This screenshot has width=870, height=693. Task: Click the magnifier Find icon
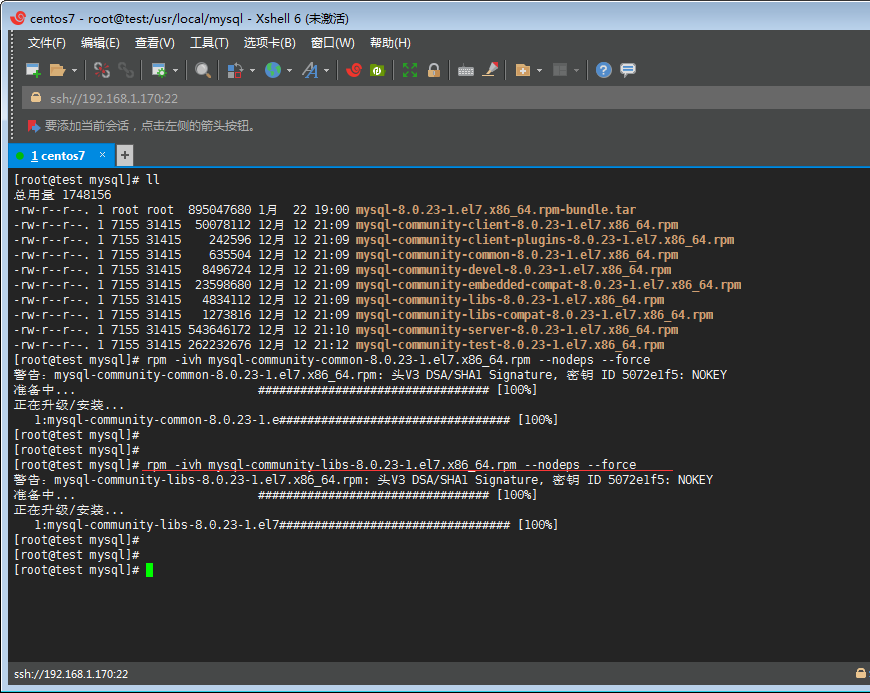pyautogui.click(x=203, y=70)
